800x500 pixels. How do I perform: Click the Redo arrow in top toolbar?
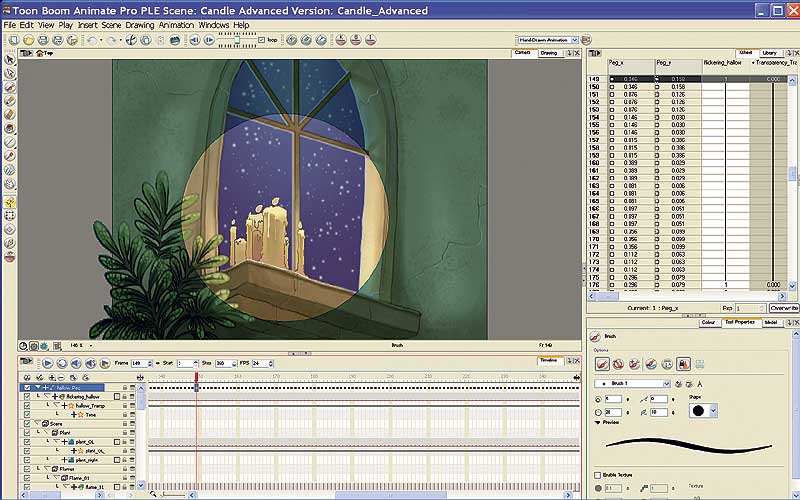111,40
